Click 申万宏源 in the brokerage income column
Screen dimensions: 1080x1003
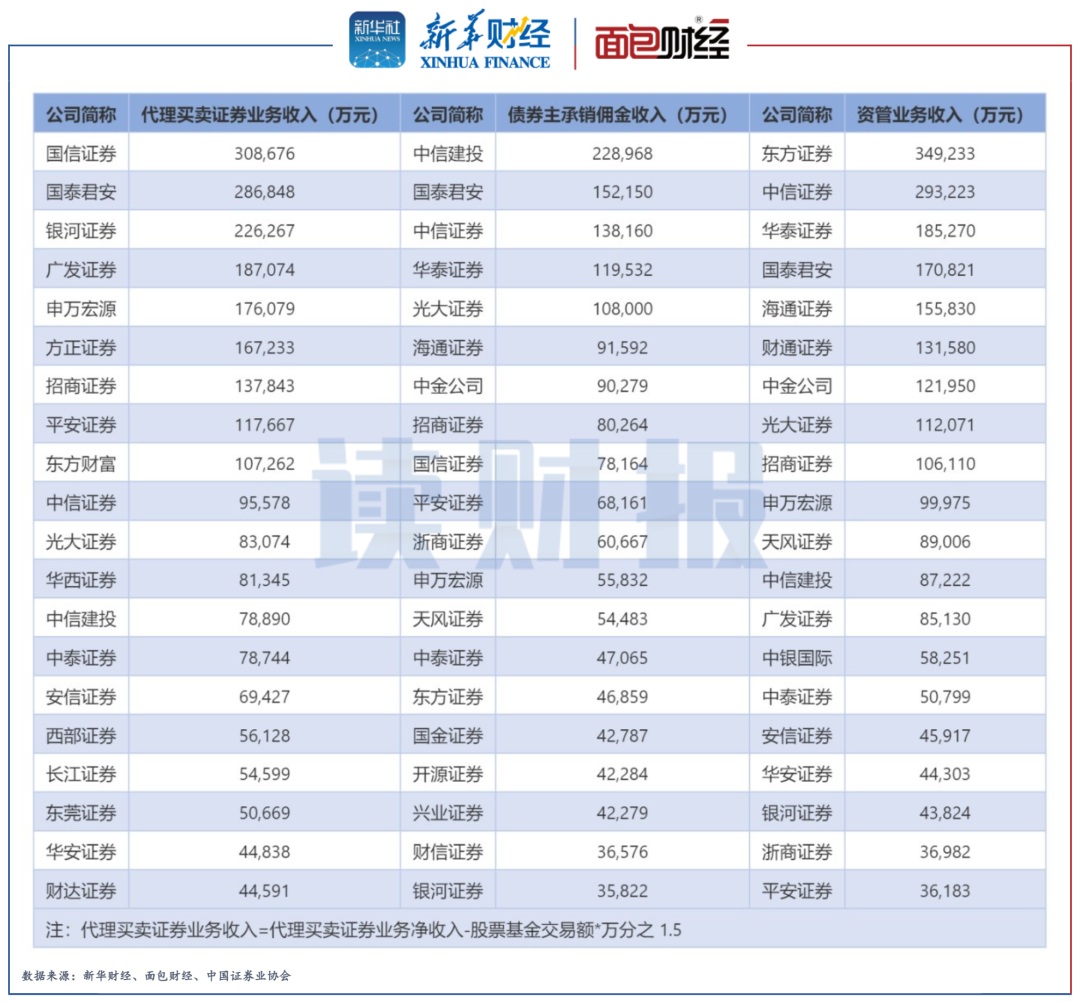point(81,309)
